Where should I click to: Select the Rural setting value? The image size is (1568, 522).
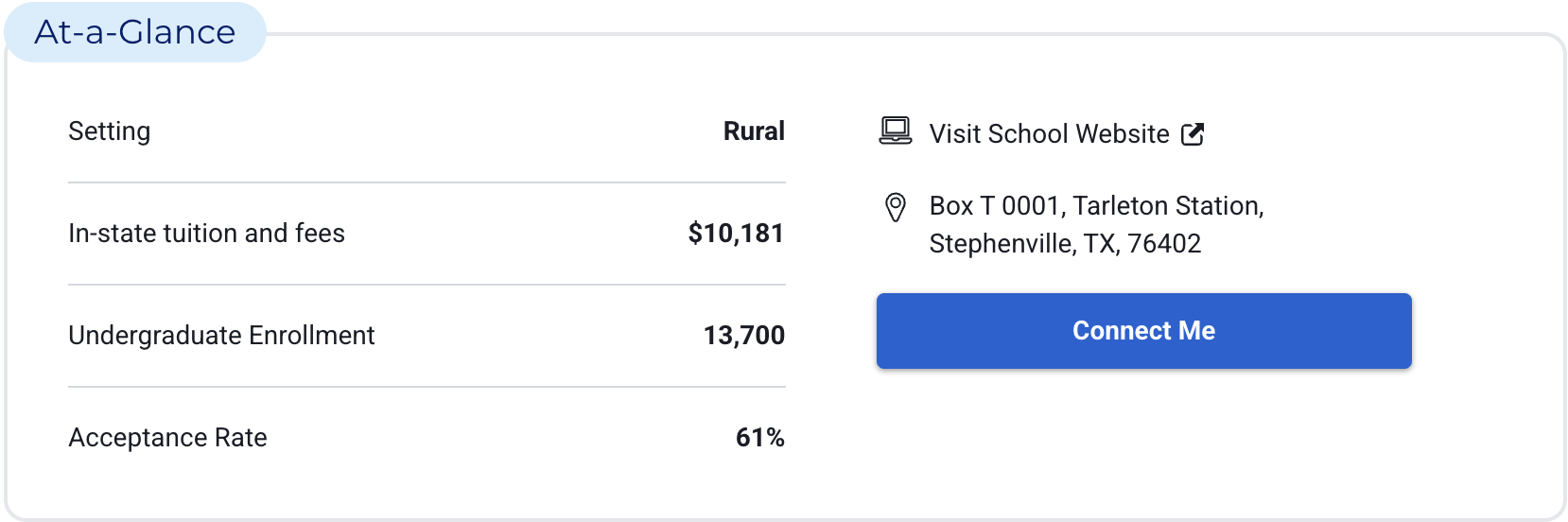tap(754, 131)
